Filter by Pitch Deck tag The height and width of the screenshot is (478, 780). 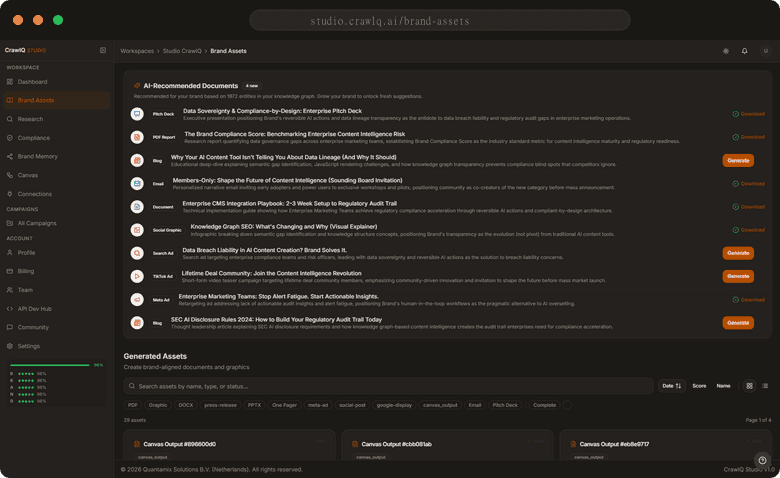tap(505, 405)
